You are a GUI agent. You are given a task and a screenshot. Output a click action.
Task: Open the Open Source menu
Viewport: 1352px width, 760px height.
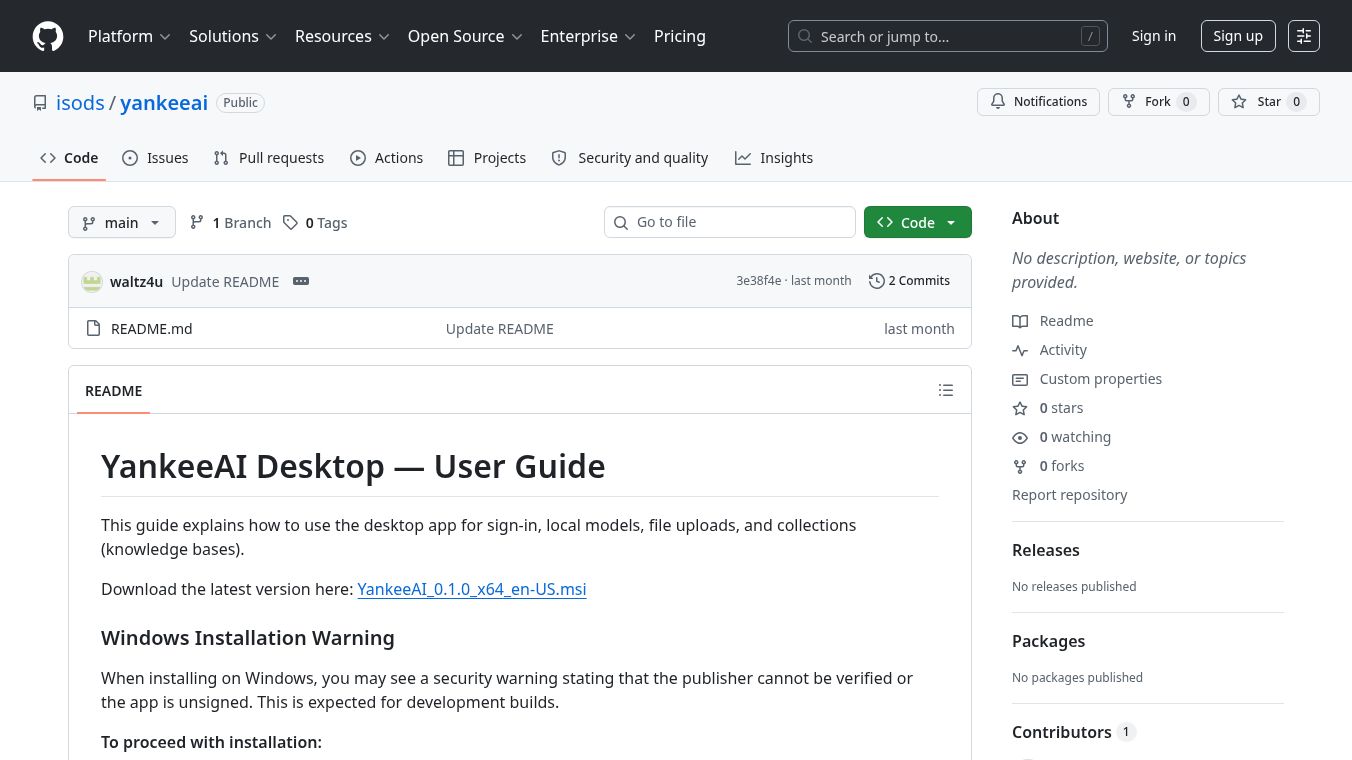[x=465, y=36]
